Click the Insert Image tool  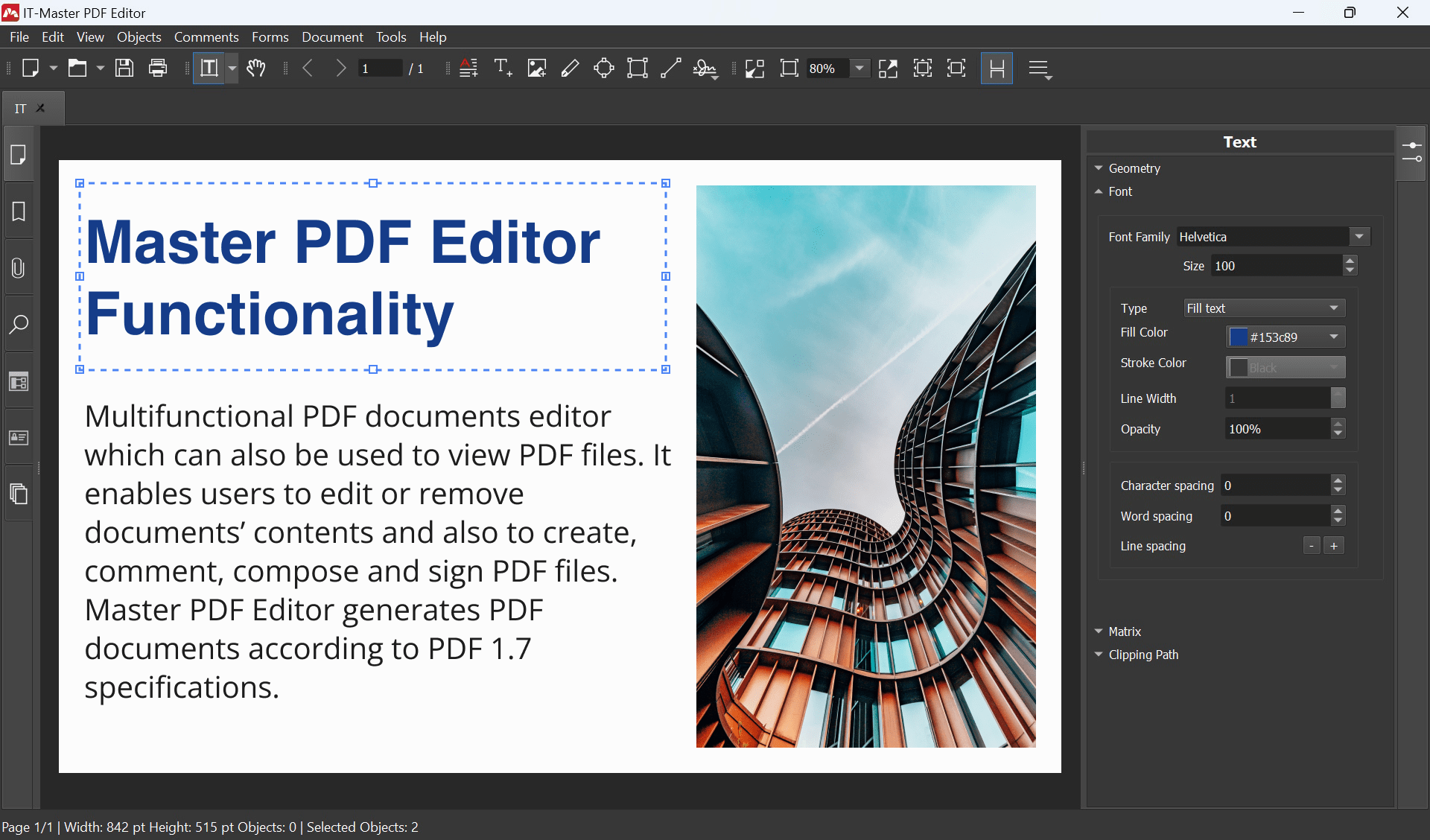(533, 68)
